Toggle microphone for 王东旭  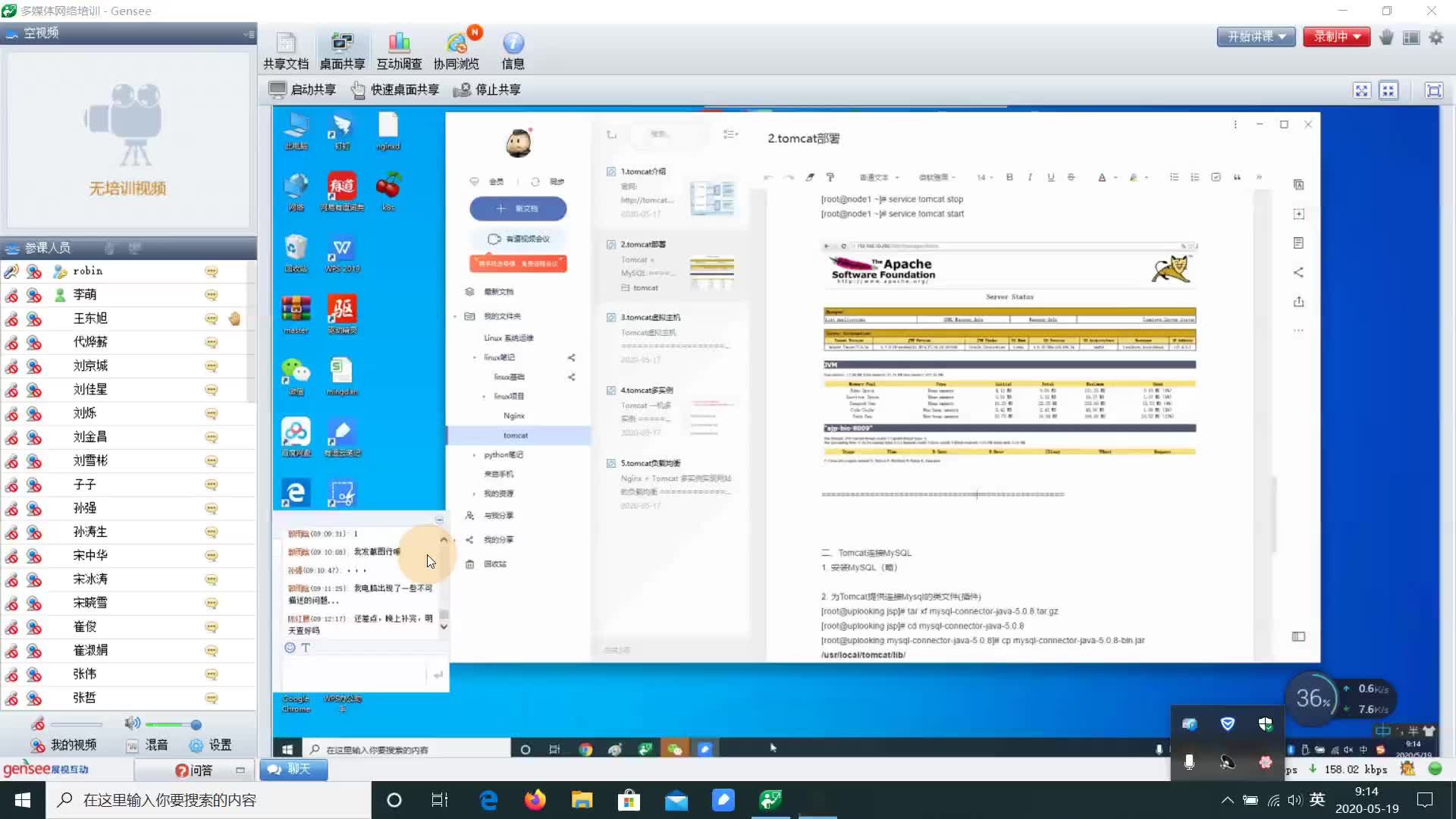coord(11,318)
